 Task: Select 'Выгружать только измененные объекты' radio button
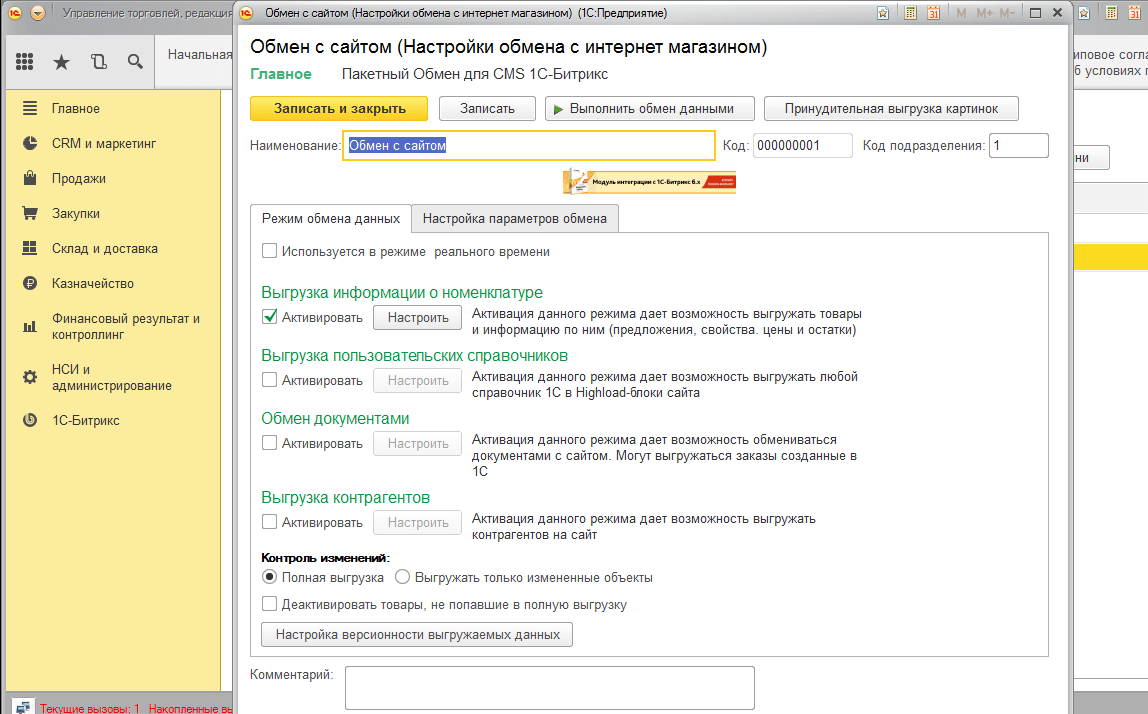click(x=403, y=577)
